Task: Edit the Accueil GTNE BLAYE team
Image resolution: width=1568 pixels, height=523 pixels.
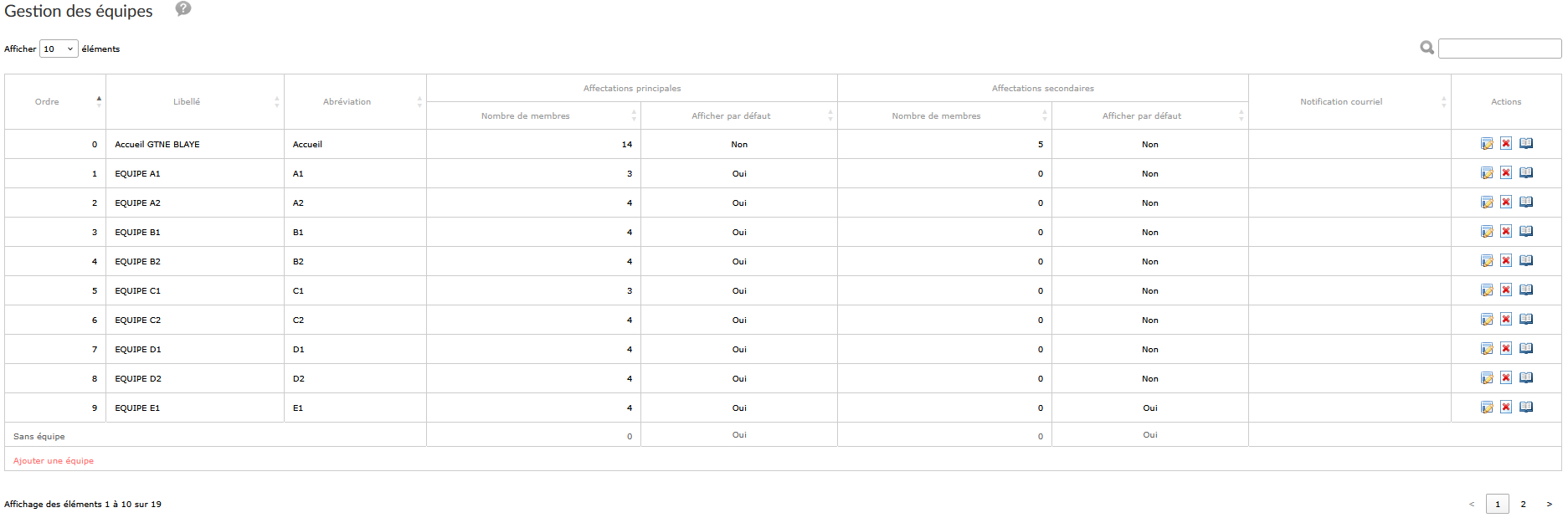Action: coord(1487,144)
